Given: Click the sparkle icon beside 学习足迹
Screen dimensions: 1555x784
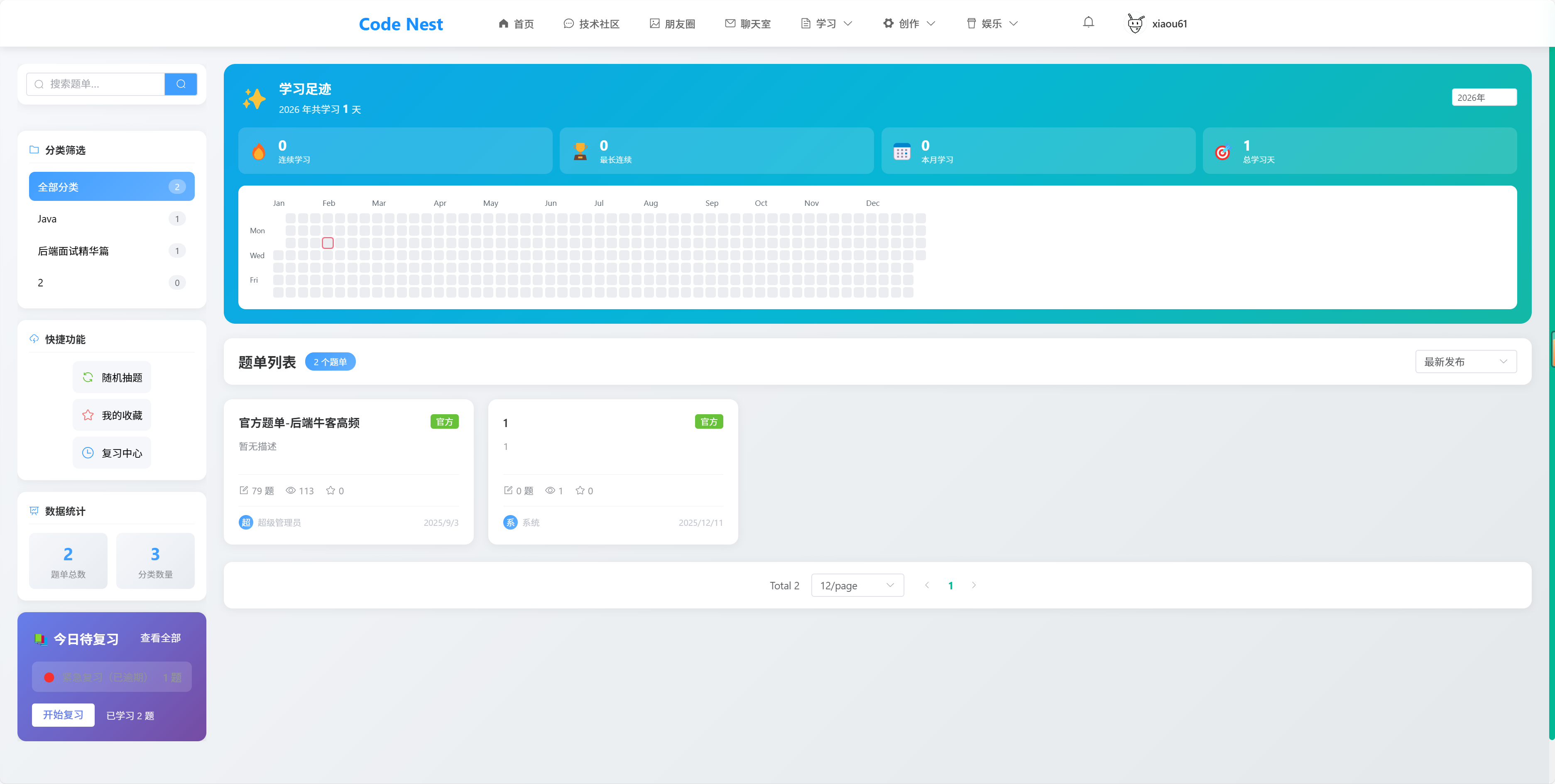Looking at the screenshot, I should (254, 99).
